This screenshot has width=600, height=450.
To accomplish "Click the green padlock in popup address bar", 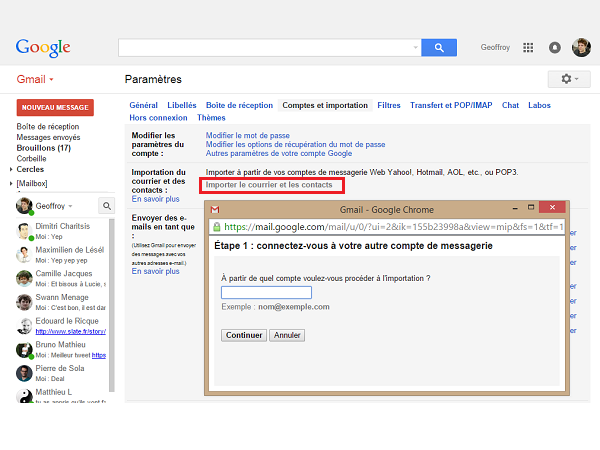I will 217,227.
